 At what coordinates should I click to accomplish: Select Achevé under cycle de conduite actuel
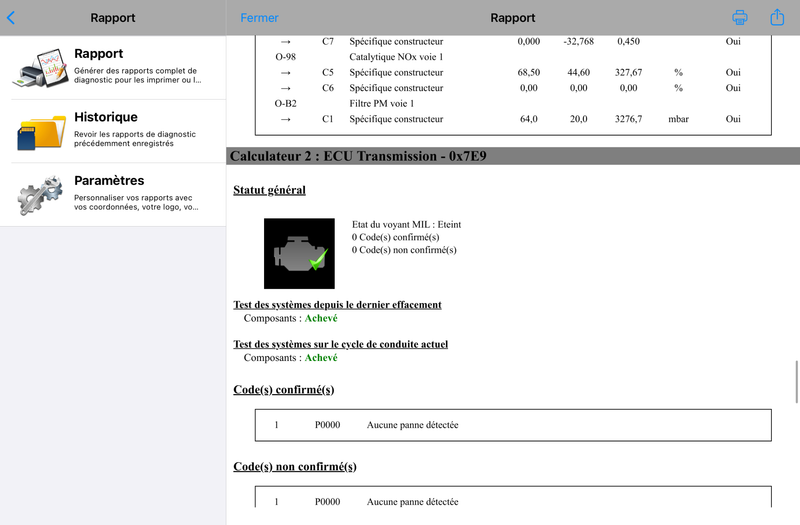click(321, 358)
